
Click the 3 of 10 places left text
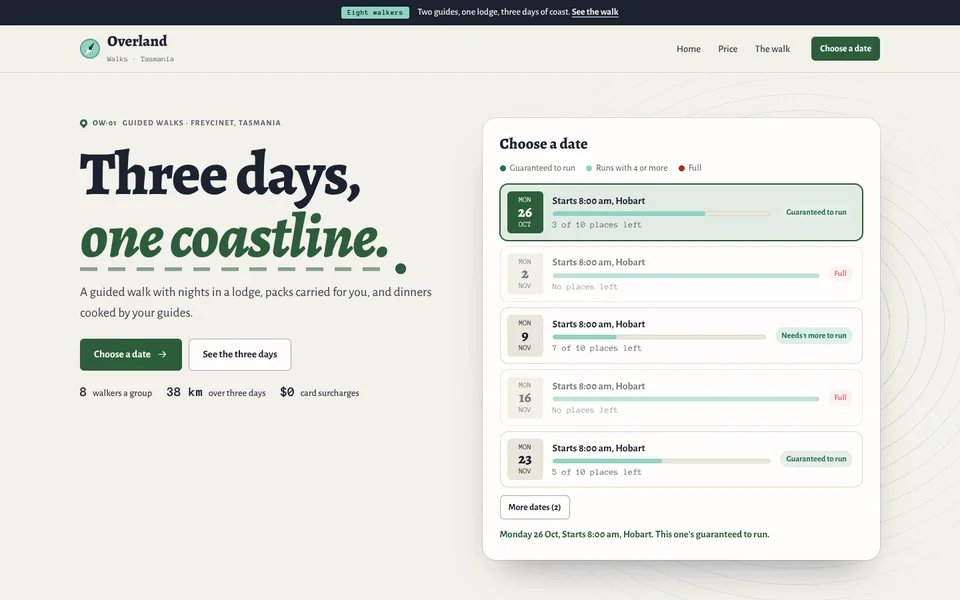coord(596,225)
